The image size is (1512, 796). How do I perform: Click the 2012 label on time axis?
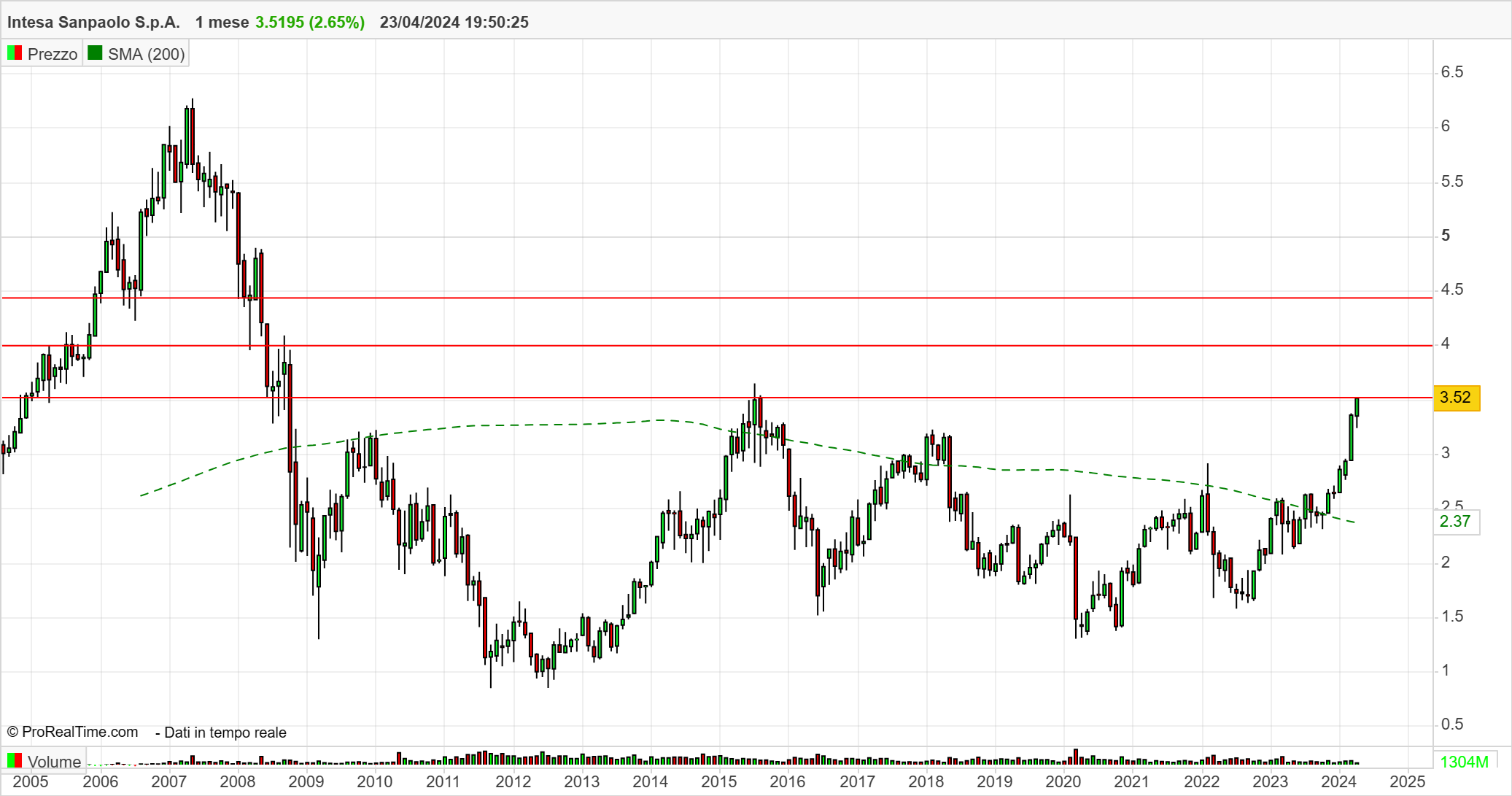coord(513,781)
